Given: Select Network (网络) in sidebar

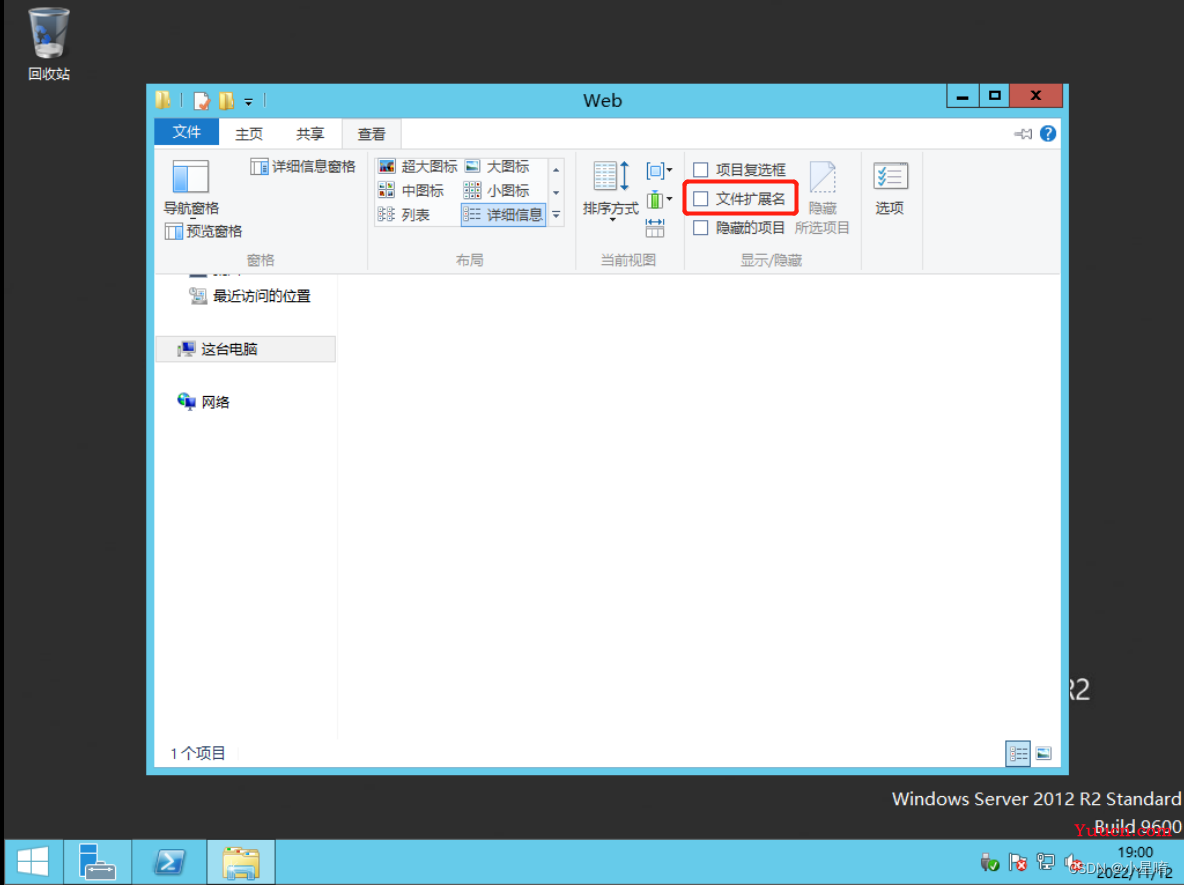Looking at the screenshot, I should point(203,402).
